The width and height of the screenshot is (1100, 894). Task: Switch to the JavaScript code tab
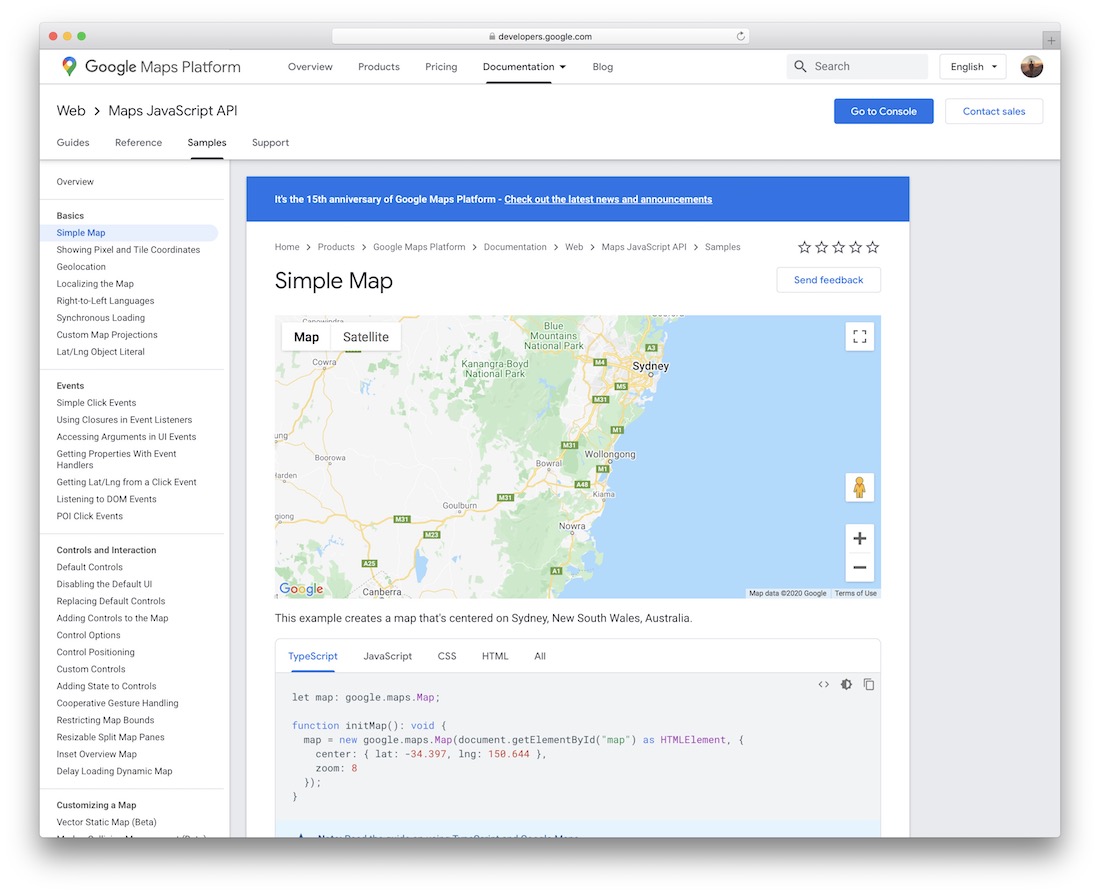pos(387,656)
